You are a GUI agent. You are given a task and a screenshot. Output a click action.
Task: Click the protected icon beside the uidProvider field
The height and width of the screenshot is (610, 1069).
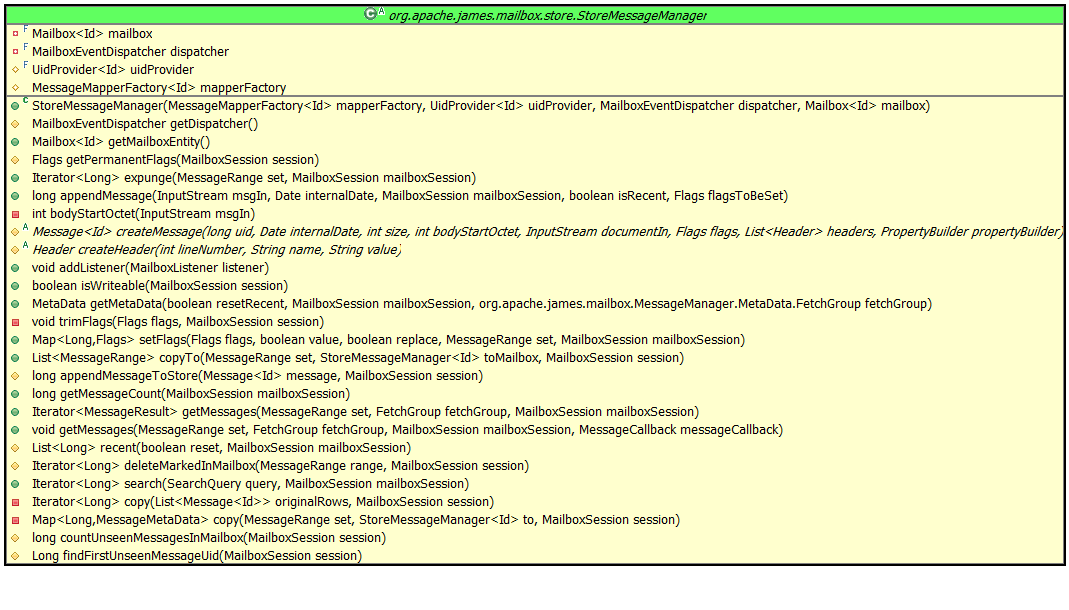15,70
